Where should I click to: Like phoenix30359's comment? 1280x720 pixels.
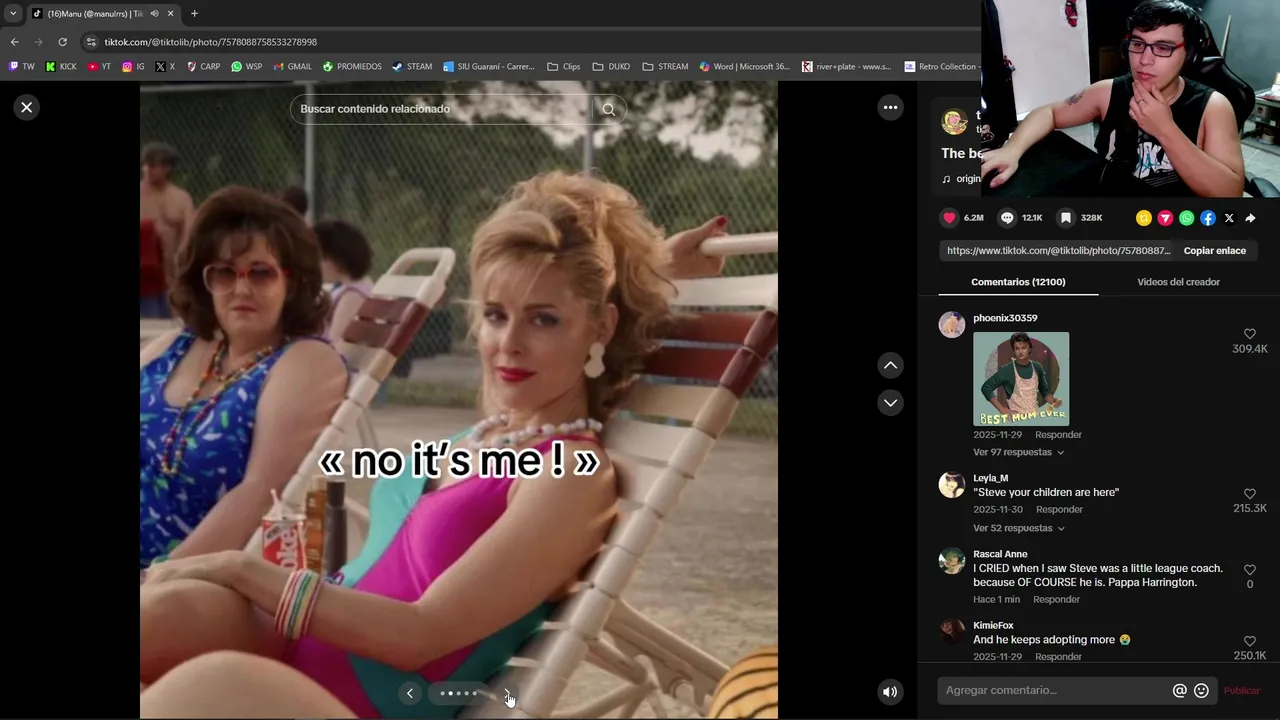[1249, 334]
